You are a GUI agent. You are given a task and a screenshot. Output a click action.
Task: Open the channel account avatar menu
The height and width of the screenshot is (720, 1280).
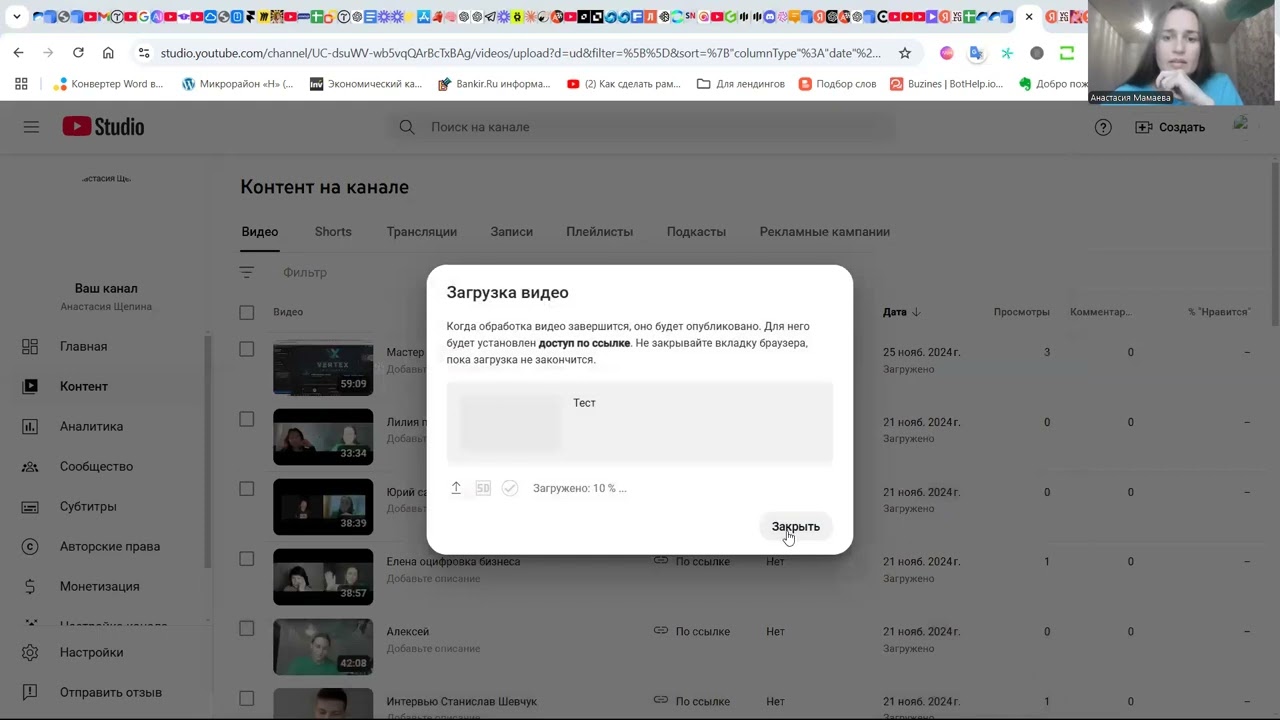(1241, 126)
